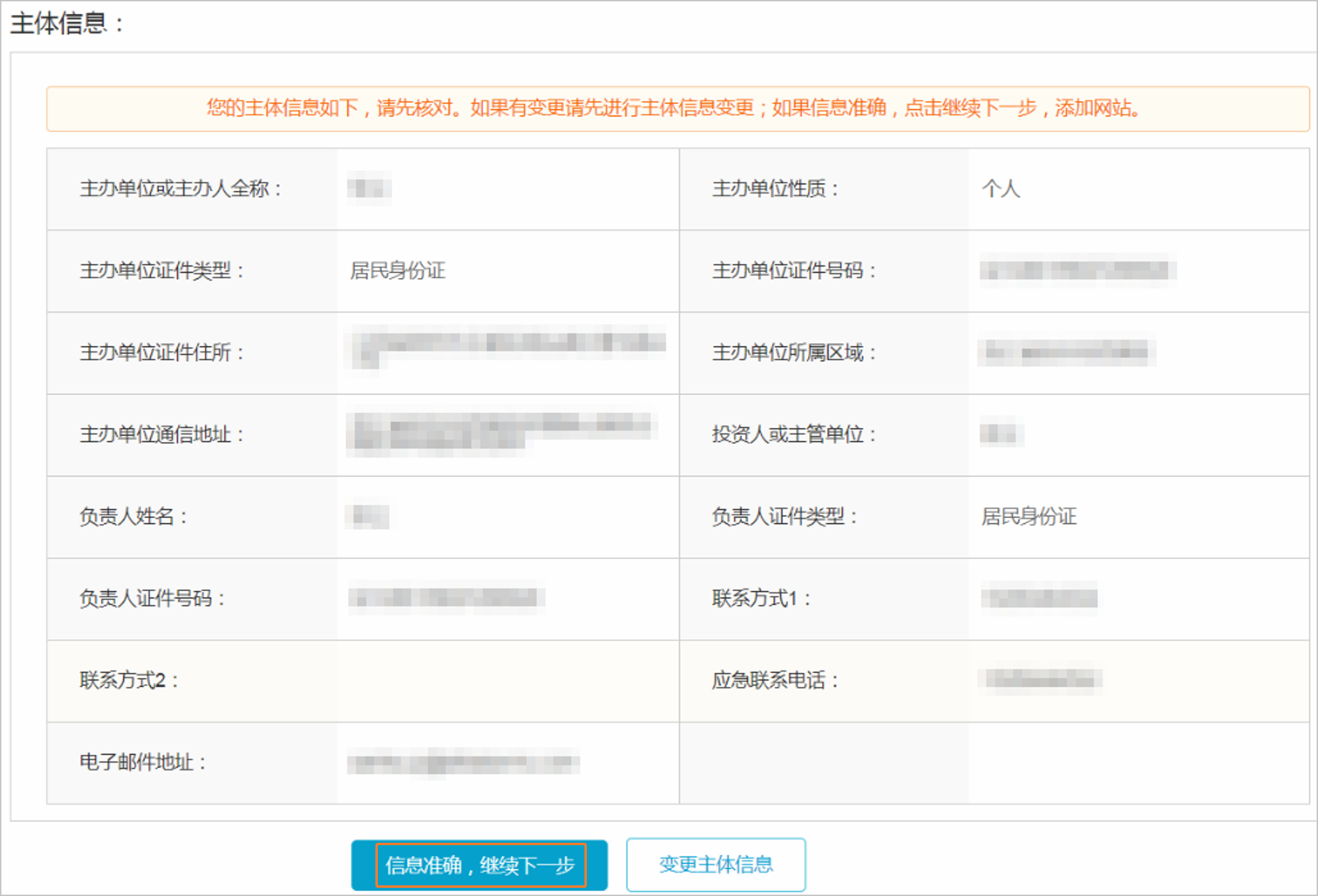Click the 负责人姓名 label

[134, 516]
